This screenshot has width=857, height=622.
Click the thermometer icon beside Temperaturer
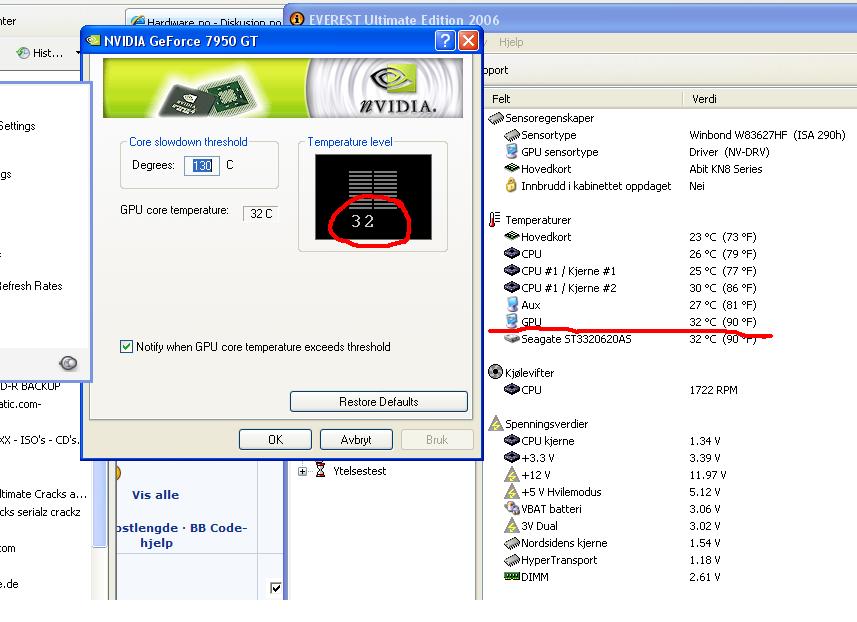click(495, 220)
